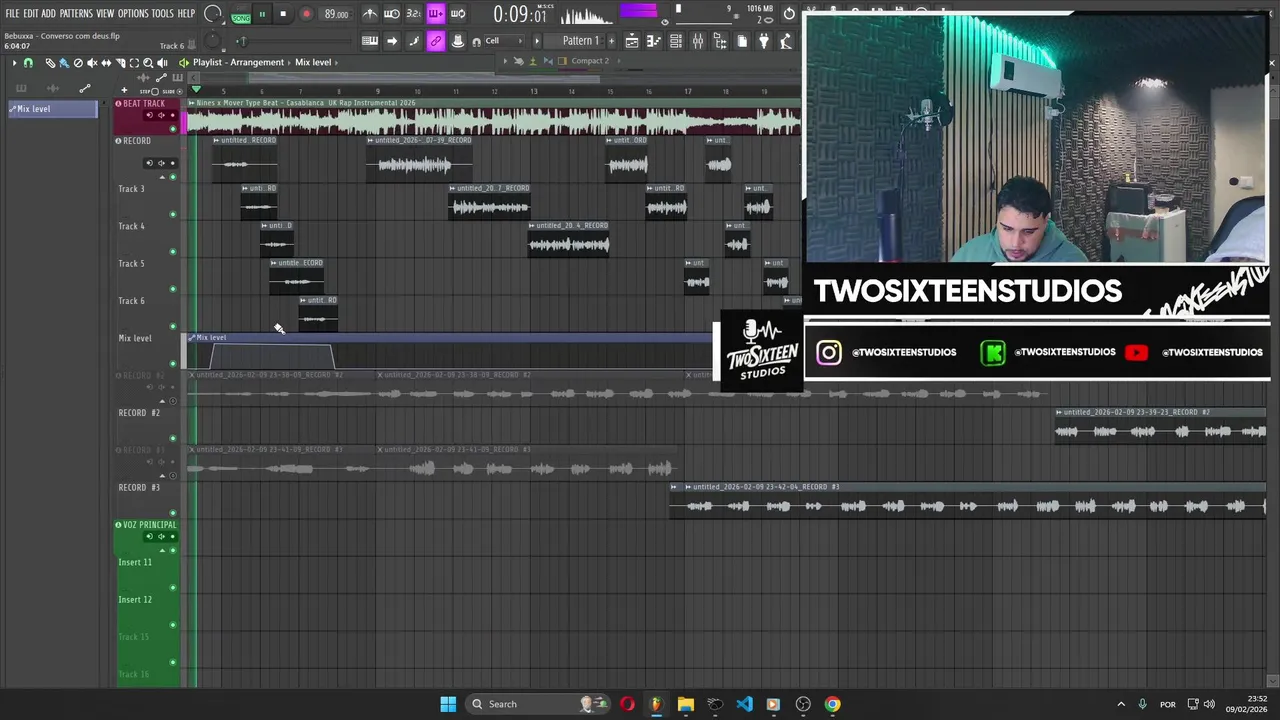Image resolution: width=1280 pixels, height=720 pixels.
Task: Open the playlist options menu arrow
Action: click(14, 62)
